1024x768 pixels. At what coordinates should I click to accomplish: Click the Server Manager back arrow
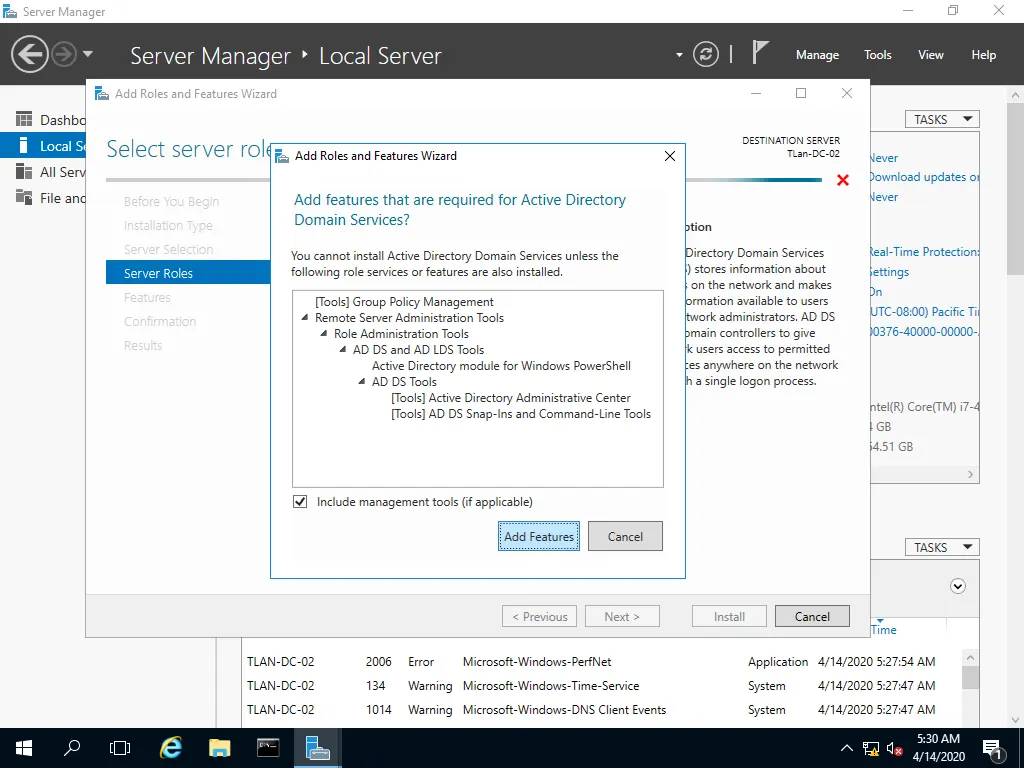pyautogui.click(x=29, y=54)
